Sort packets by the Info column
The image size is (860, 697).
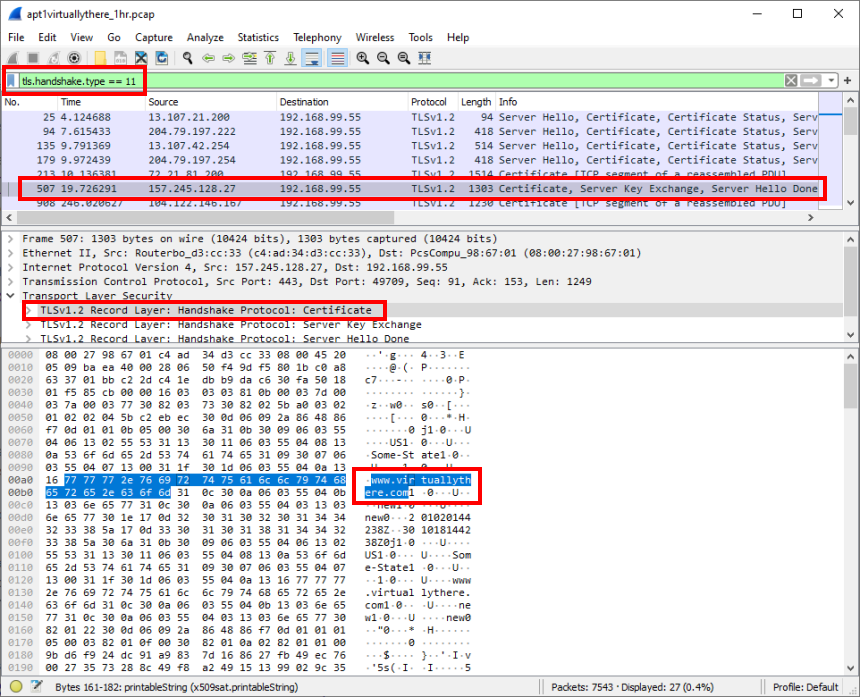point(657,102)
